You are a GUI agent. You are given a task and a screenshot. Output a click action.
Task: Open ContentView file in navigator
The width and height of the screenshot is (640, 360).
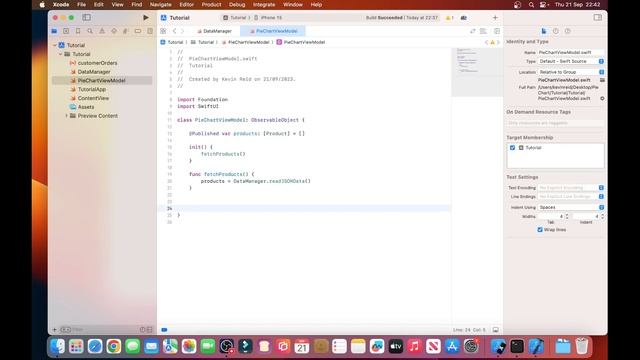point(93,98)
